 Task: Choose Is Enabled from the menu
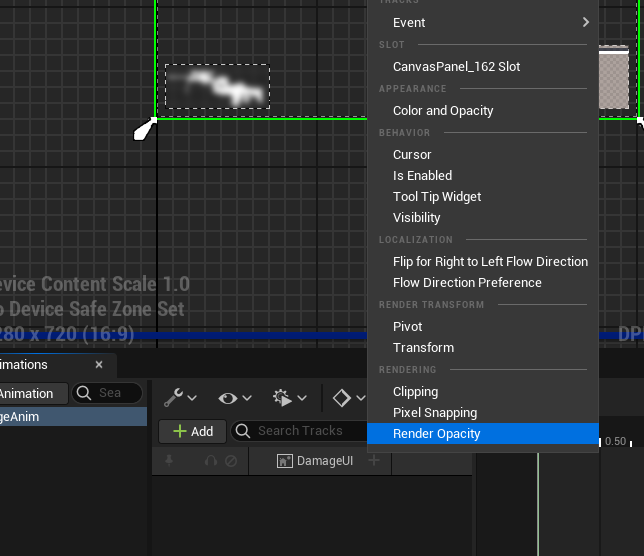tap(483, 175)
